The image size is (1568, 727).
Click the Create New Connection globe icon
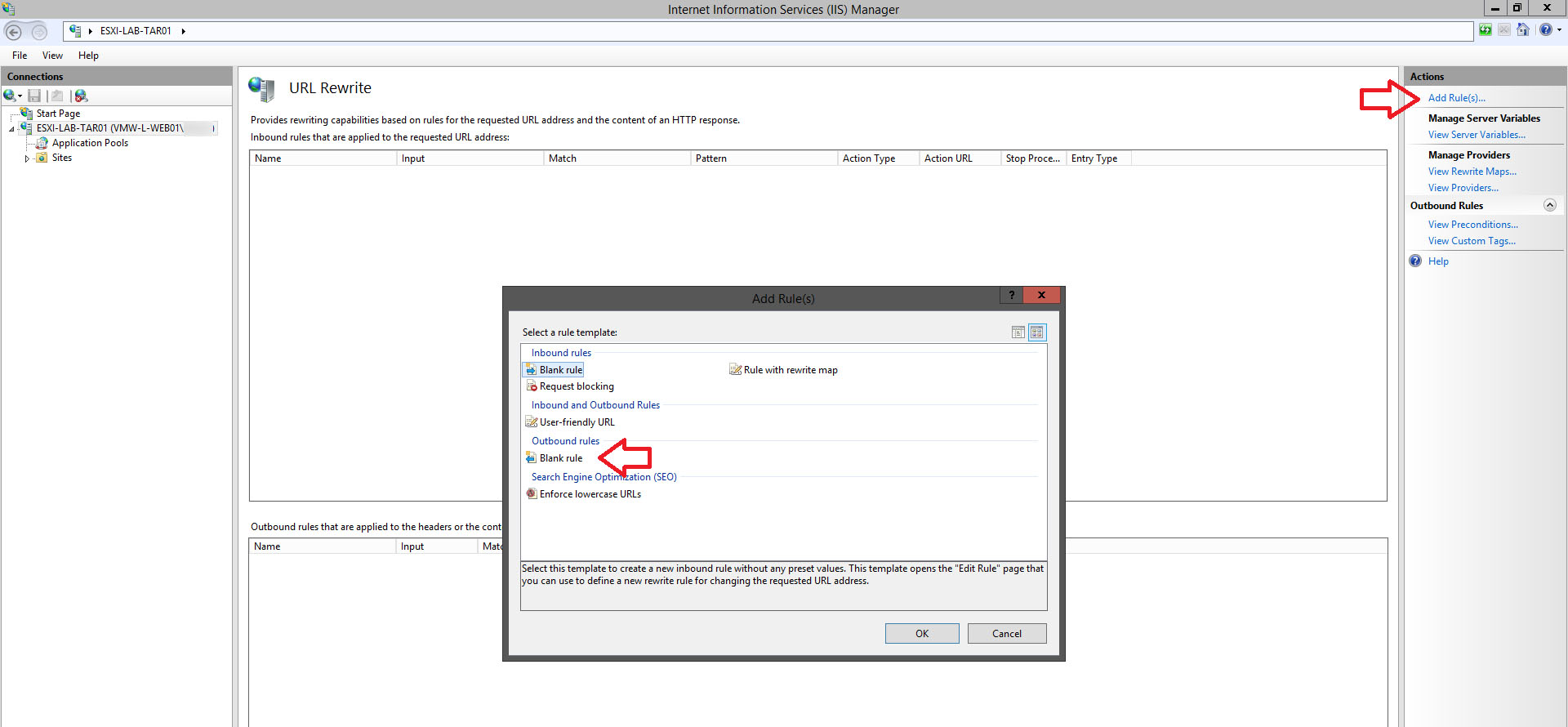(x=9, y=96)
